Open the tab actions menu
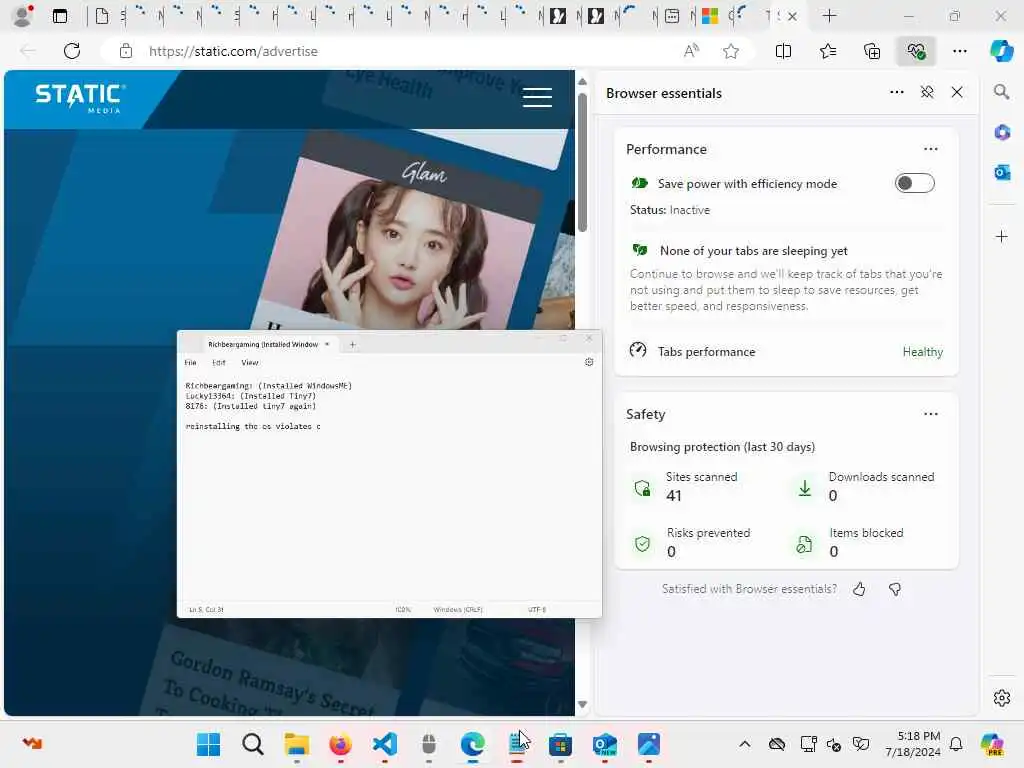1024x768 pixels. click(59, 16)
